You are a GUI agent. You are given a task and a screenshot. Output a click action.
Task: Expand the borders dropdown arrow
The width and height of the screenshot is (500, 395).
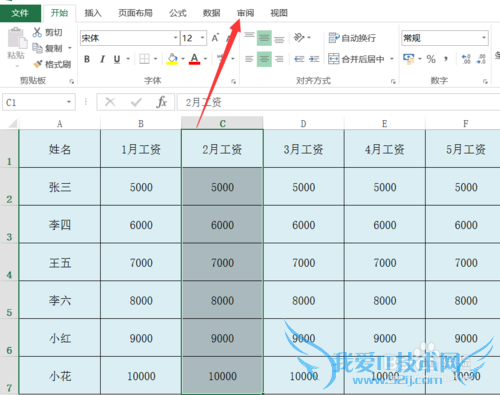pyautogui.click(x=156, y=59)
